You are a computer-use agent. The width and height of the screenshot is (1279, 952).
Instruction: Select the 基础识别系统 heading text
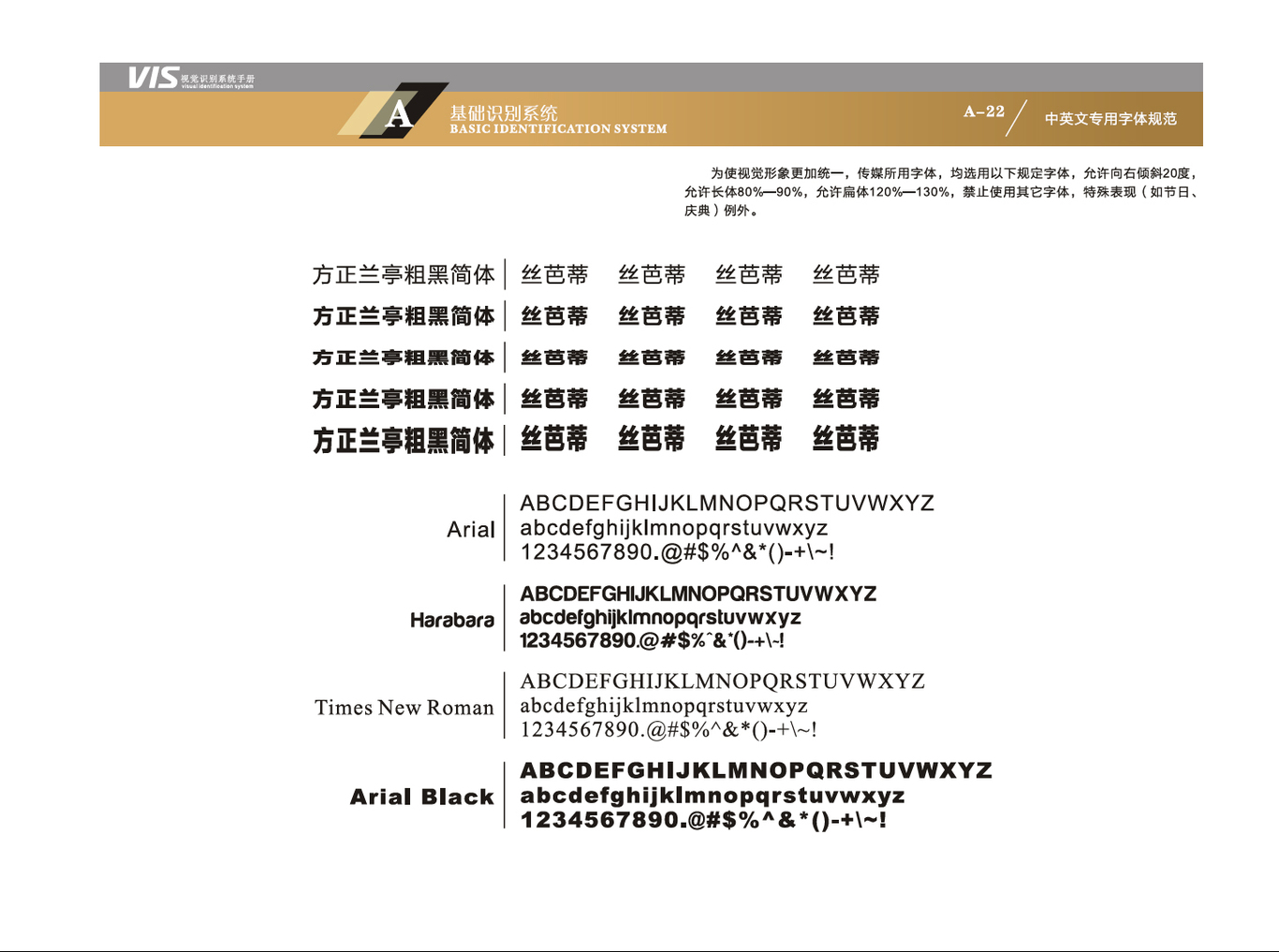pos(504,112)
